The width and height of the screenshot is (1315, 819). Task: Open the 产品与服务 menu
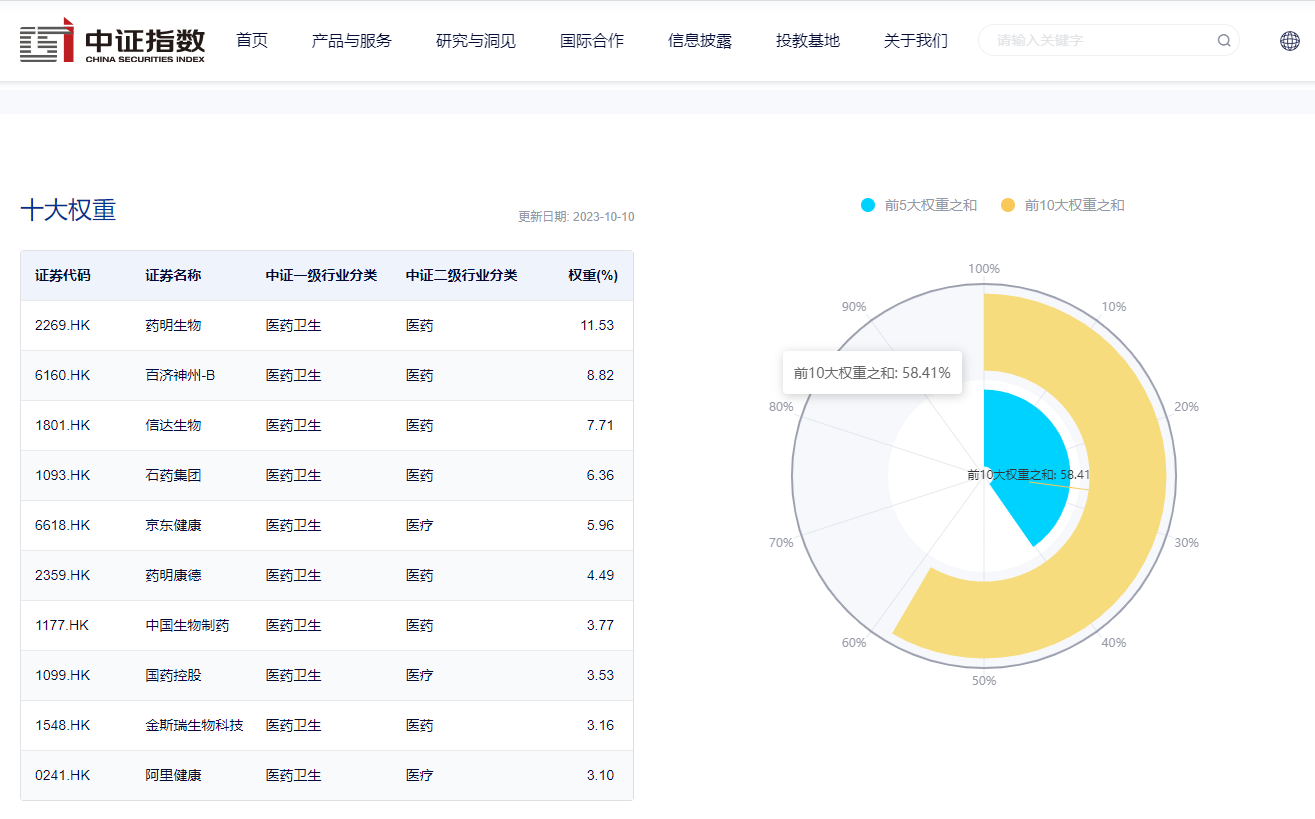352,41
